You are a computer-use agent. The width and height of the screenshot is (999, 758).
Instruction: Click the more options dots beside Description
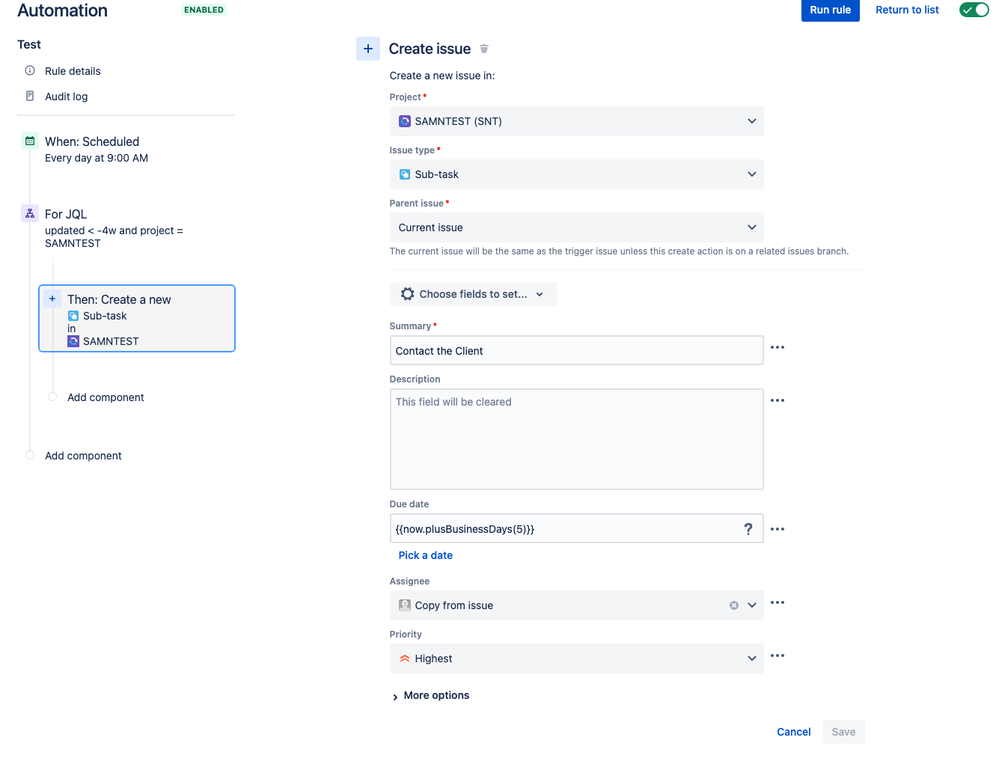tap(777, 401)
